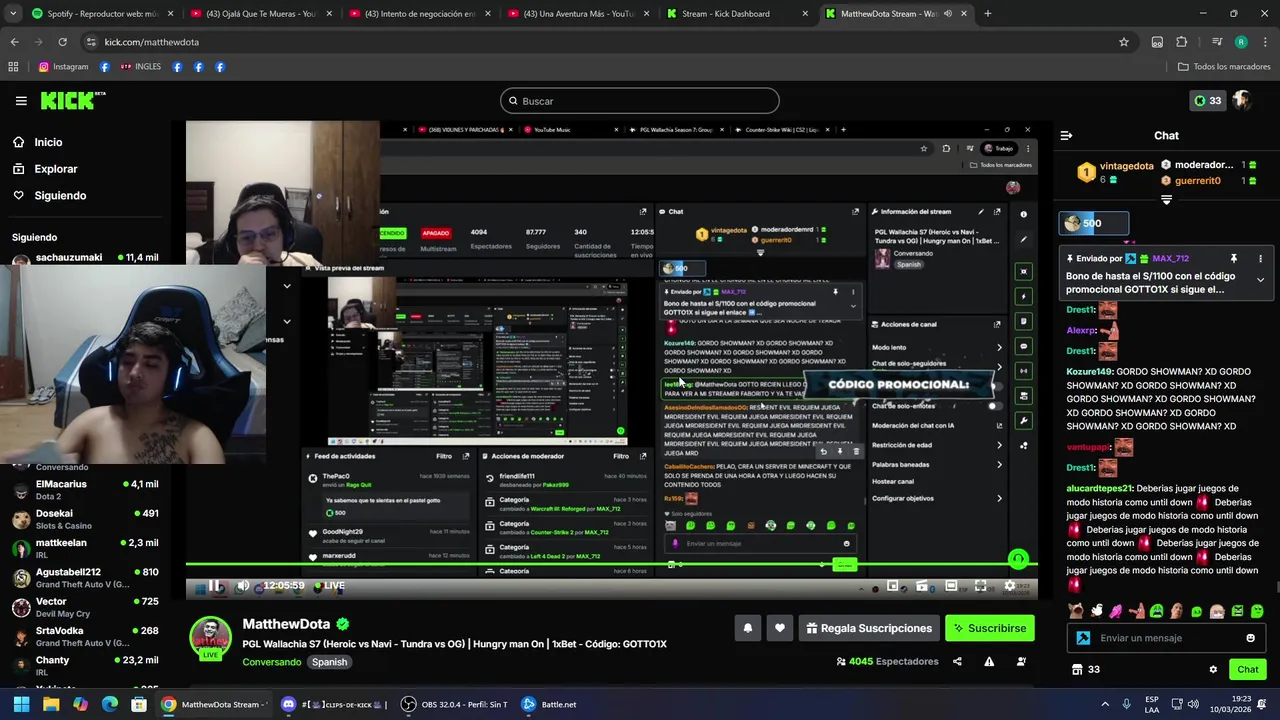This screenshot has height=720, width=1280.
Task: Open Chanty channel in sidebar
Action: tap(85, 666)
